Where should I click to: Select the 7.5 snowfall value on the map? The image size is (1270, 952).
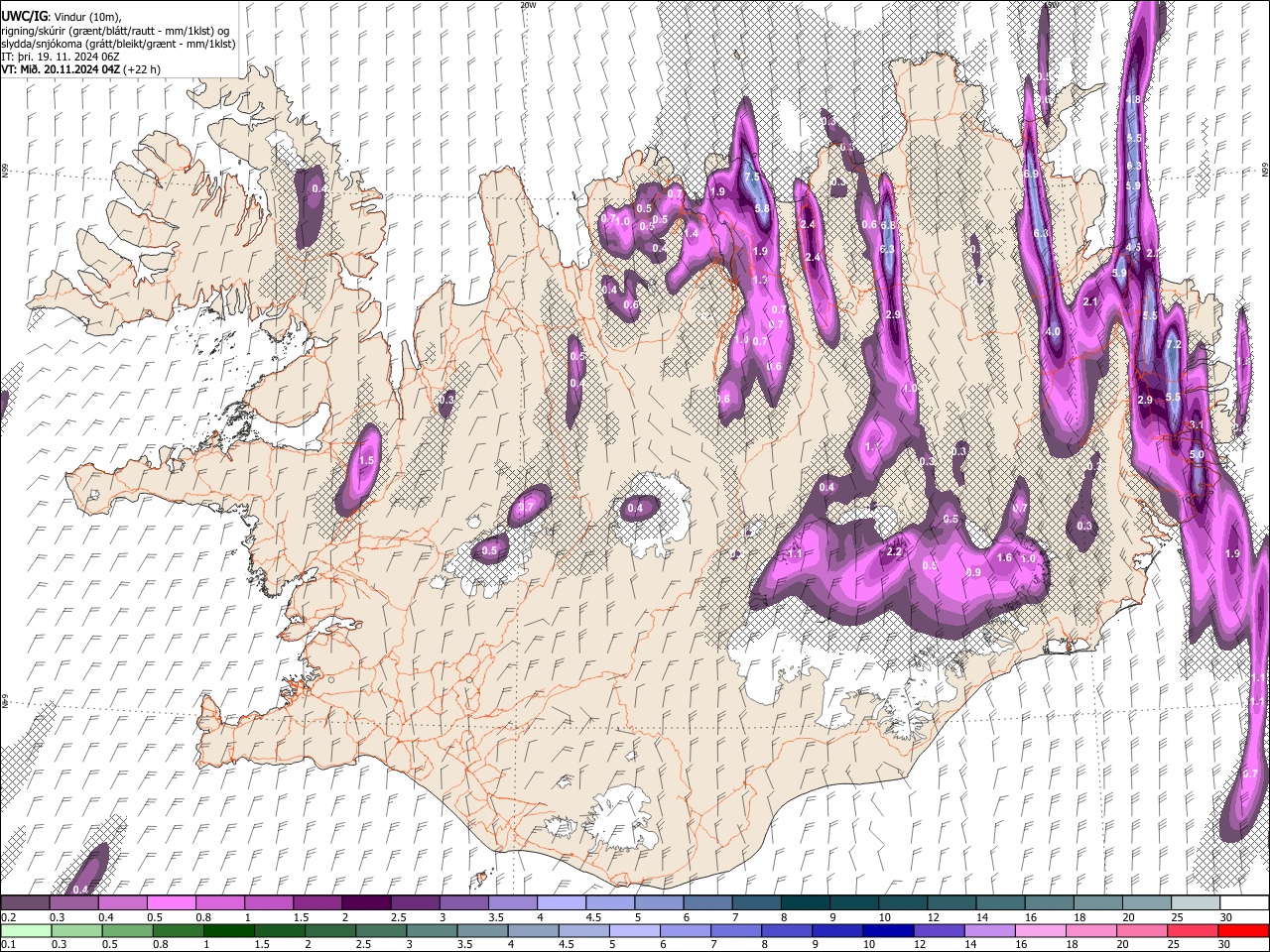[x=751, y=178]
